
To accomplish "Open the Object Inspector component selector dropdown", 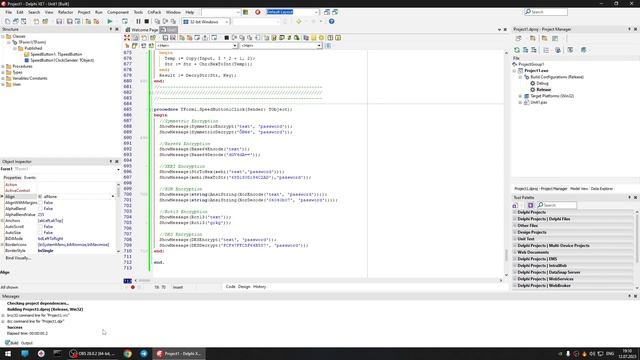I will pyautogui.click(x=118, y=169).
